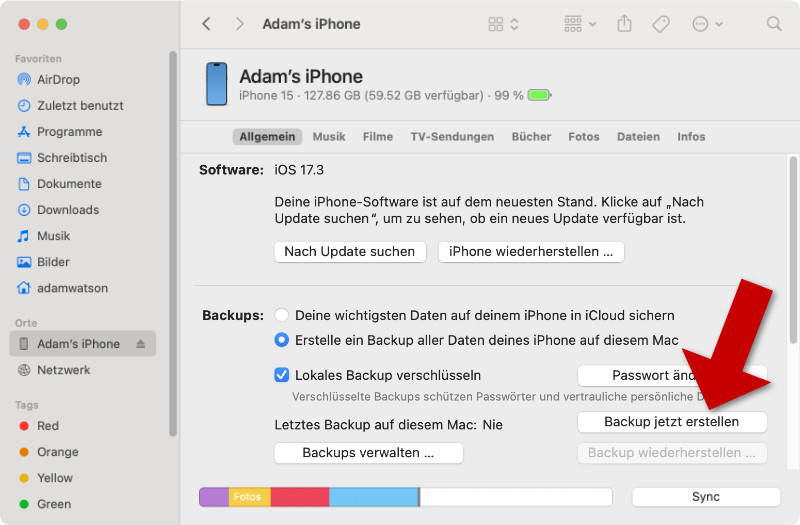Click the Schreibtisch desktop icon
The height and width of the screenshot is (525, 800).
coord(24,158)
